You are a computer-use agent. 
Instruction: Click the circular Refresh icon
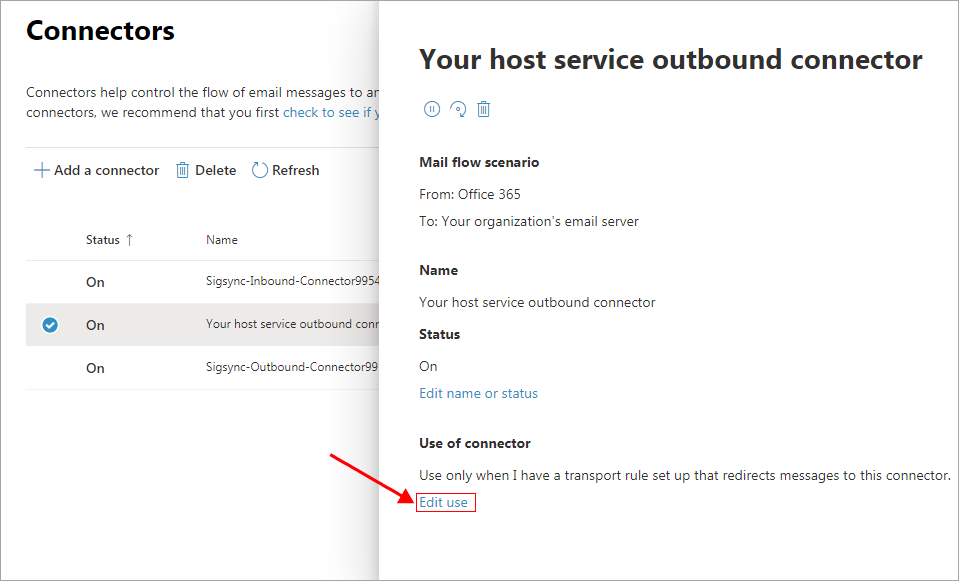260,170
